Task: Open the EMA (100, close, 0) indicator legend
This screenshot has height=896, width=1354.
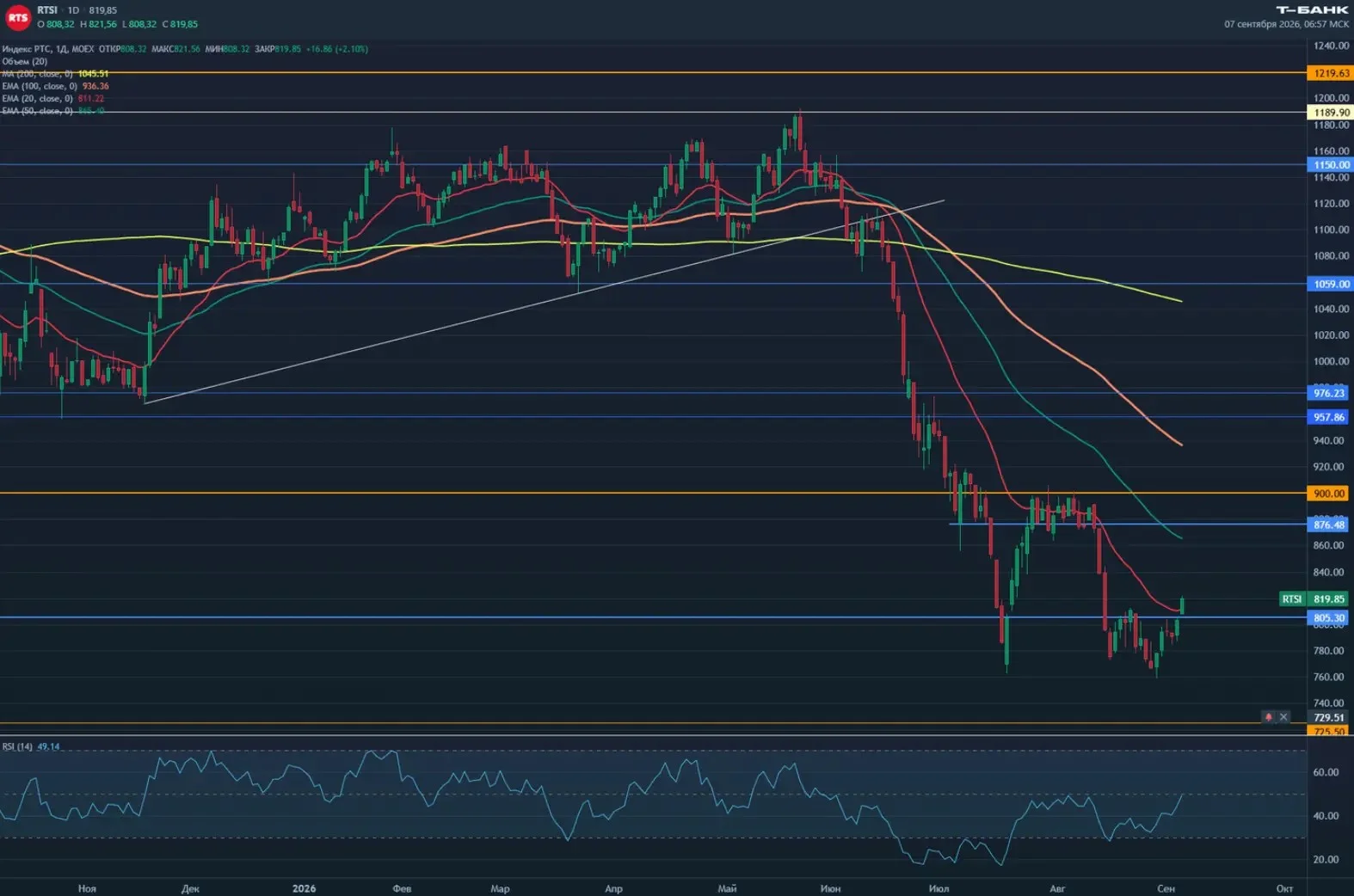Action: pyautogui.click(x=40, y=86)
